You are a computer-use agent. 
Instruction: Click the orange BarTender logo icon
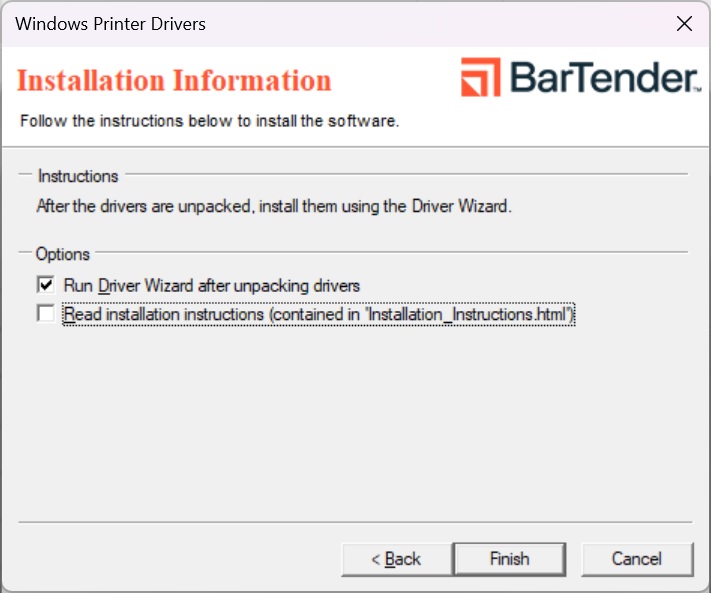click(x=481, y=78)
